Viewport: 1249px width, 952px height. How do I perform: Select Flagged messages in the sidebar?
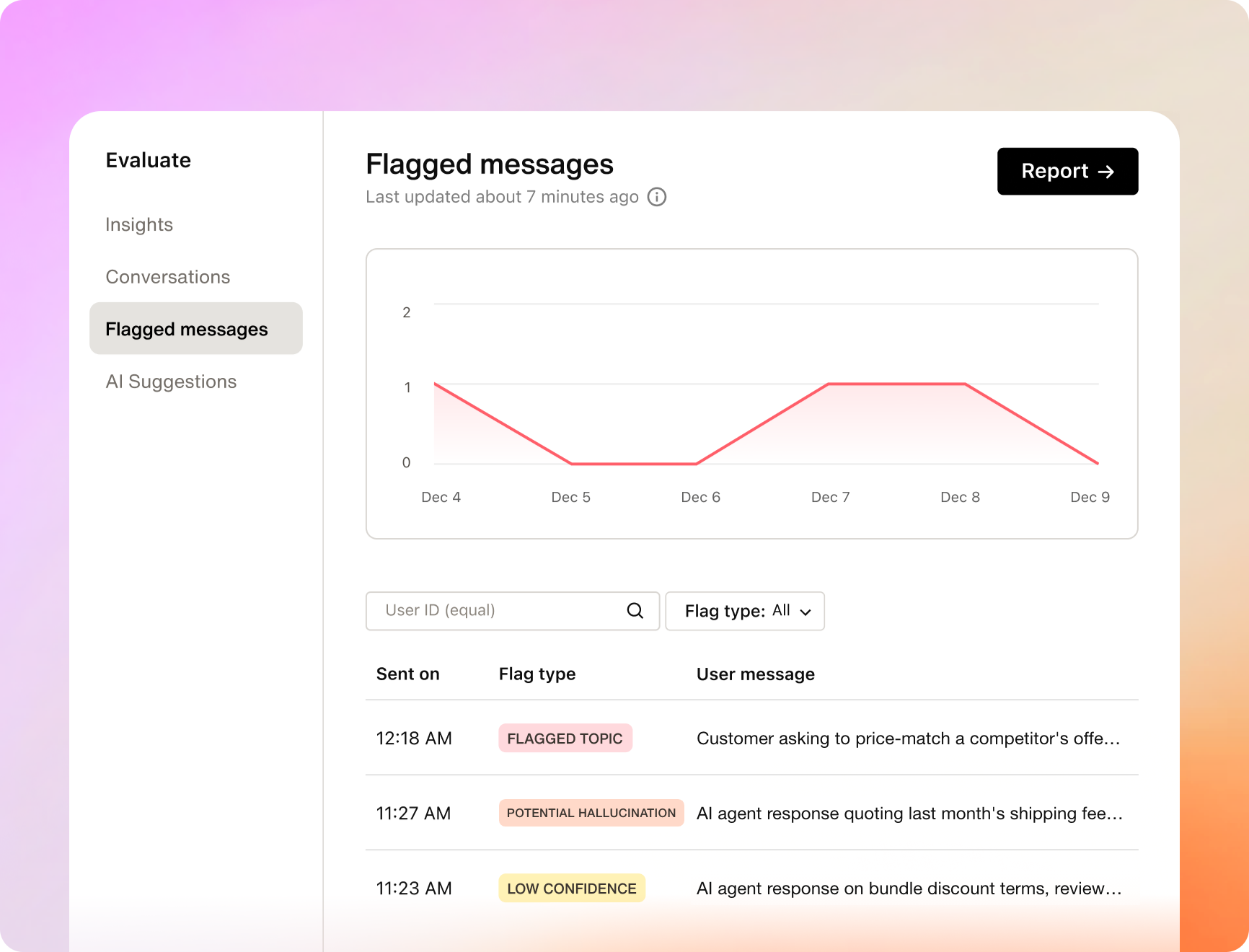(196, 329)
